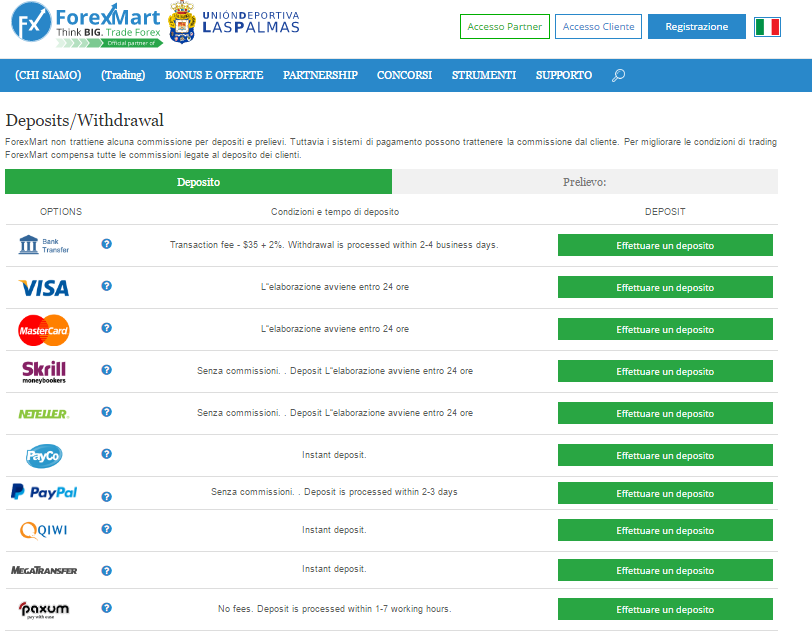Click the Registrazione button
Screen dimensions: 812x642
[x=697, y=26]
